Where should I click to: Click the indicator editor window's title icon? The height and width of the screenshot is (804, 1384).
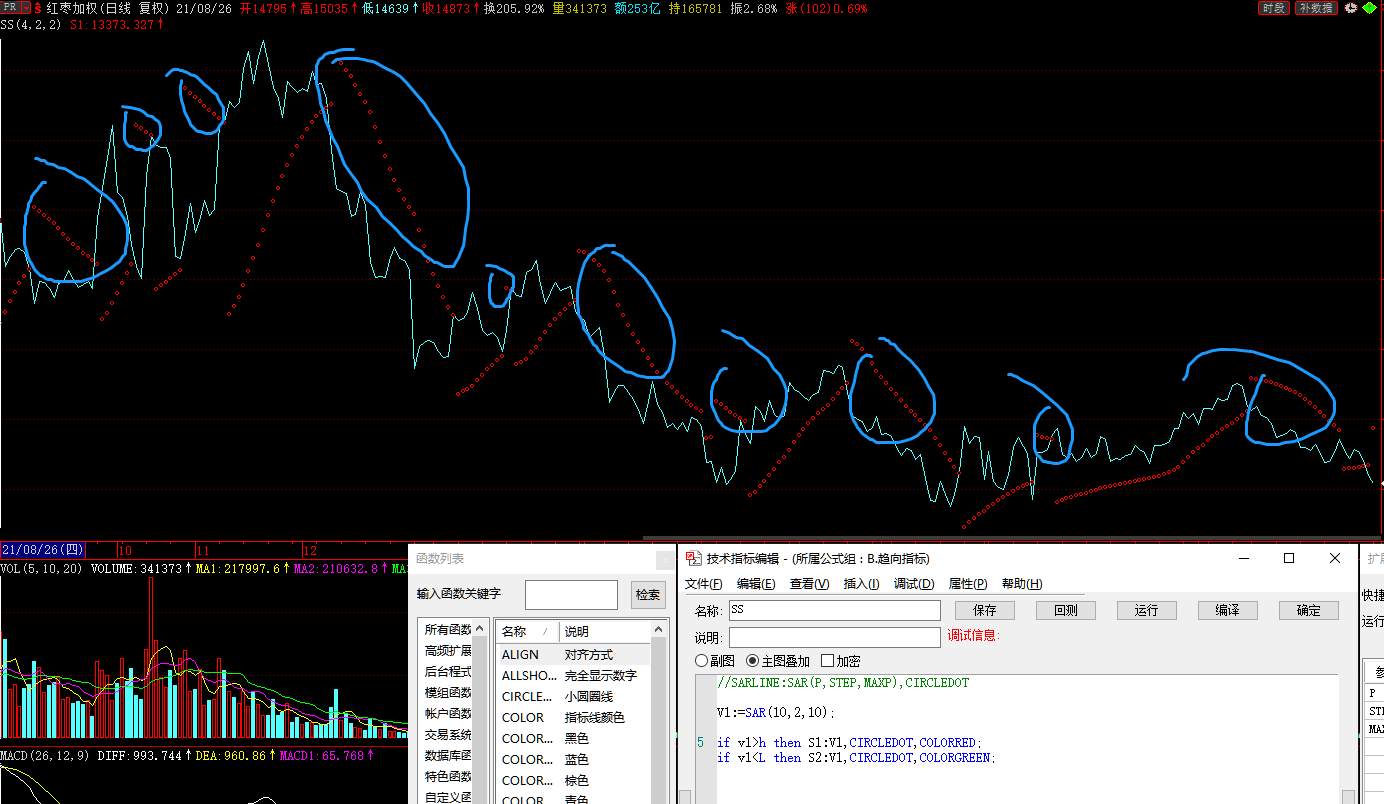point(693,558)
